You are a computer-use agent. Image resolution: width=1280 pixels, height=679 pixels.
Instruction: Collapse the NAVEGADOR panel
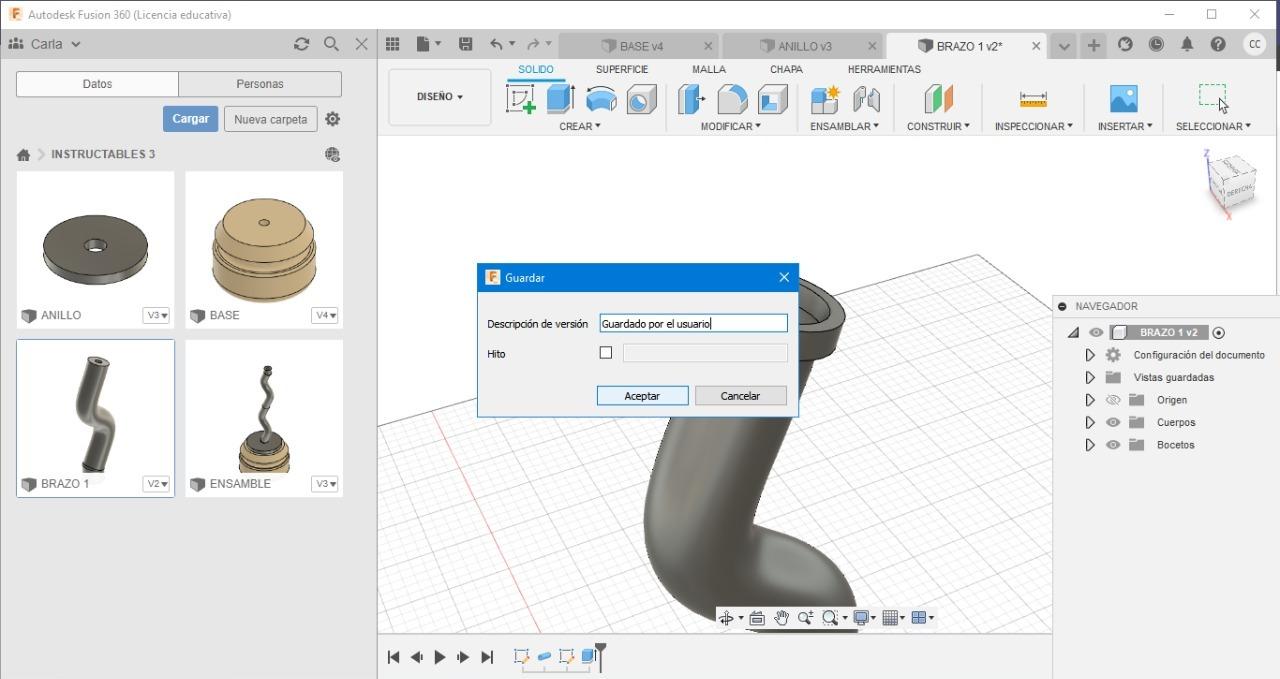[x=1062, y=307]
